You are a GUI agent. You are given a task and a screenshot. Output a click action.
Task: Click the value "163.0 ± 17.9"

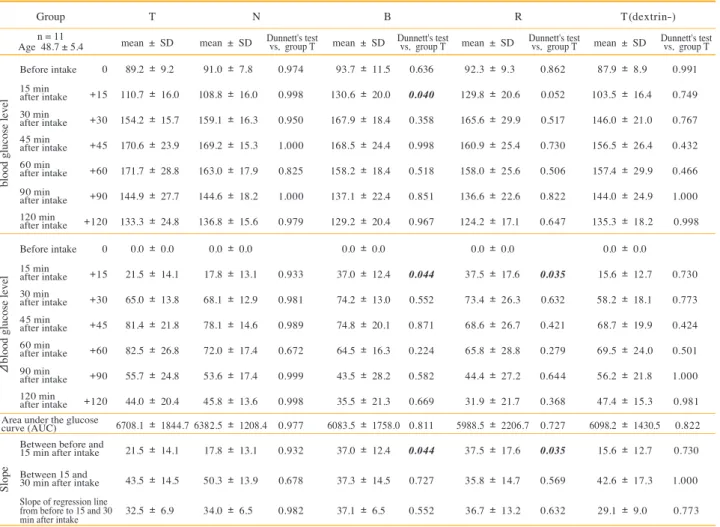click(x=228, y=171)
